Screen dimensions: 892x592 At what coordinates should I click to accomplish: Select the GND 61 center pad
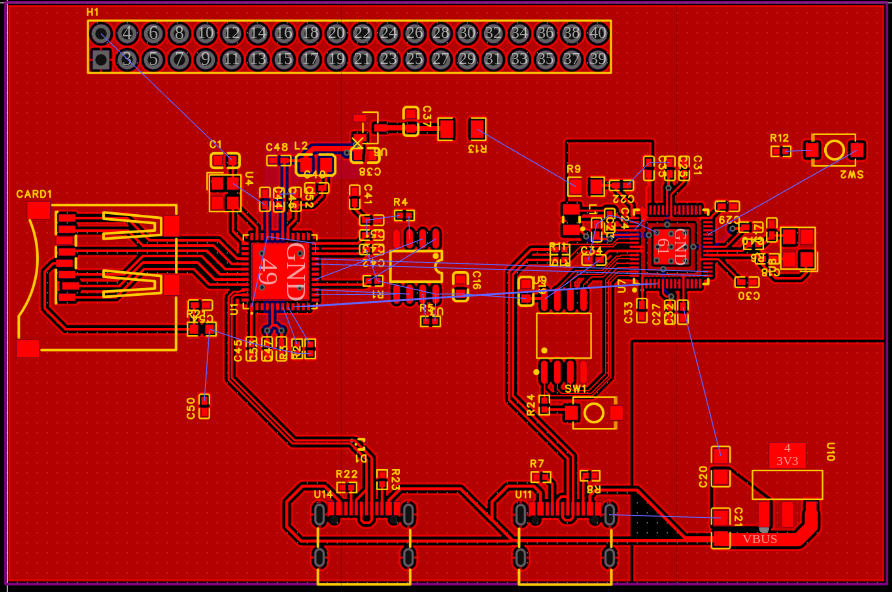point(671,247)
